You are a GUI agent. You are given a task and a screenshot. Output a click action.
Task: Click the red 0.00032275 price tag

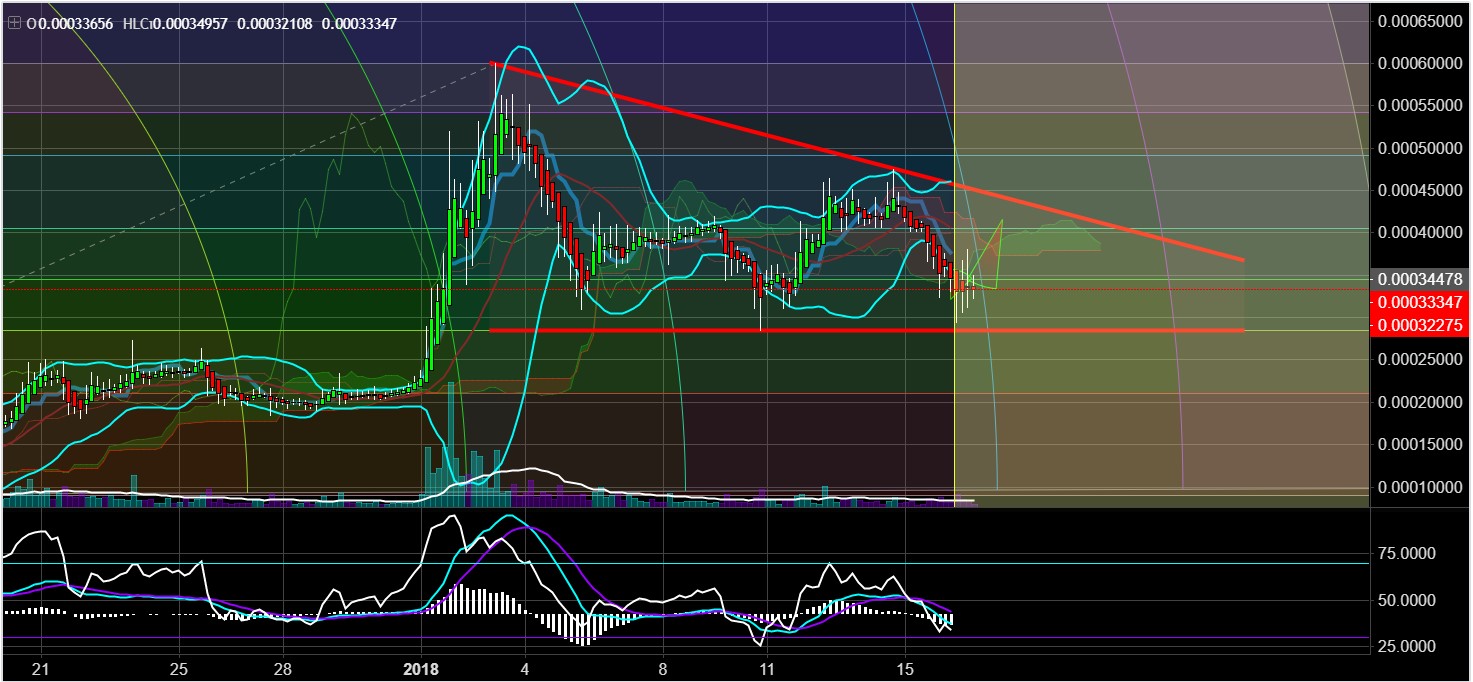1420,325
